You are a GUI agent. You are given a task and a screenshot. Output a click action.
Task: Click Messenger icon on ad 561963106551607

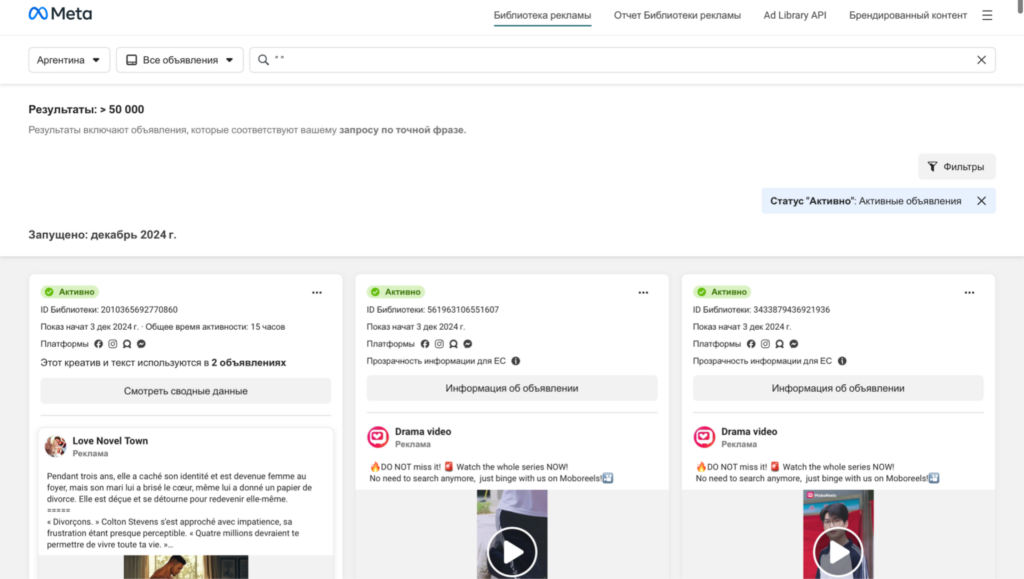point(468,344)
